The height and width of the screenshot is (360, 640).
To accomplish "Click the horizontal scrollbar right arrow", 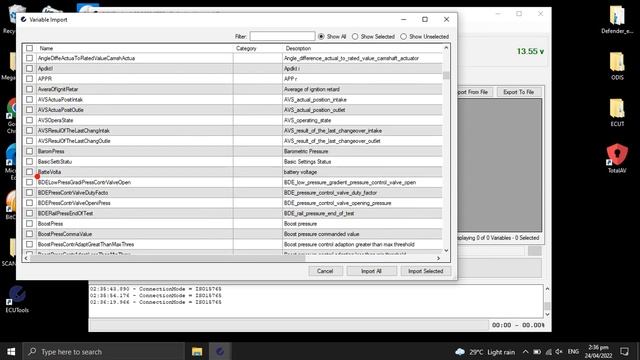I will (438, 258).
